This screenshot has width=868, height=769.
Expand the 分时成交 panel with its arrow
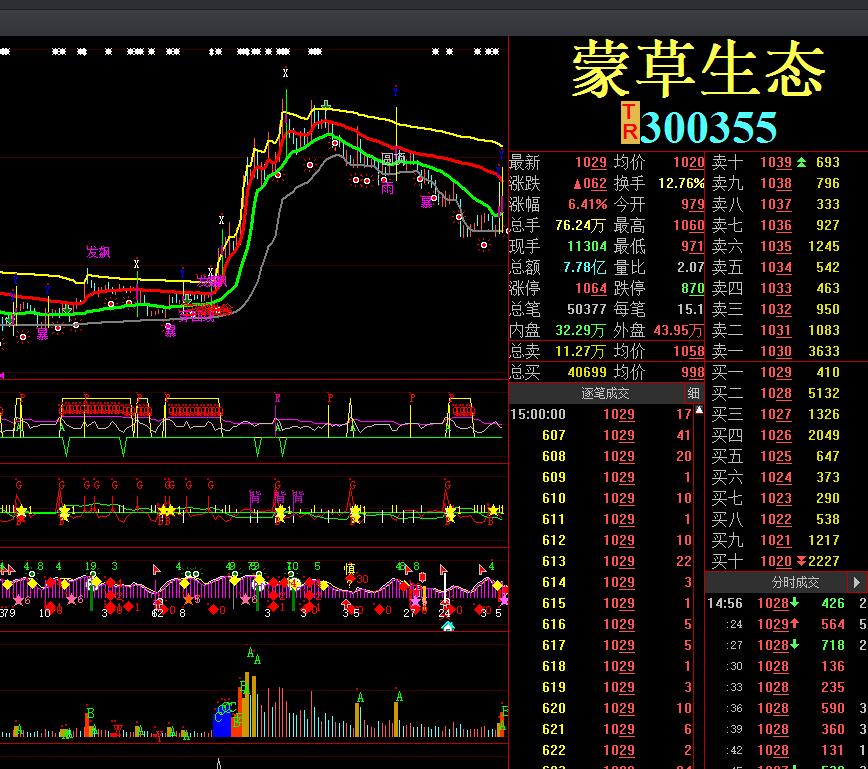pos(856,582)
